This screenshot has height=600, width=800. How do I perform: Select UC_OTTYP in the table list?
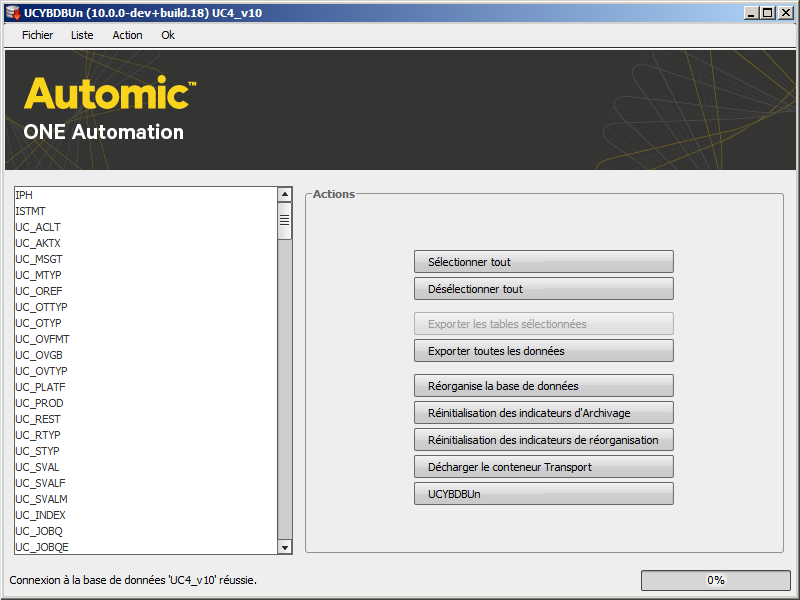(146, 307)
